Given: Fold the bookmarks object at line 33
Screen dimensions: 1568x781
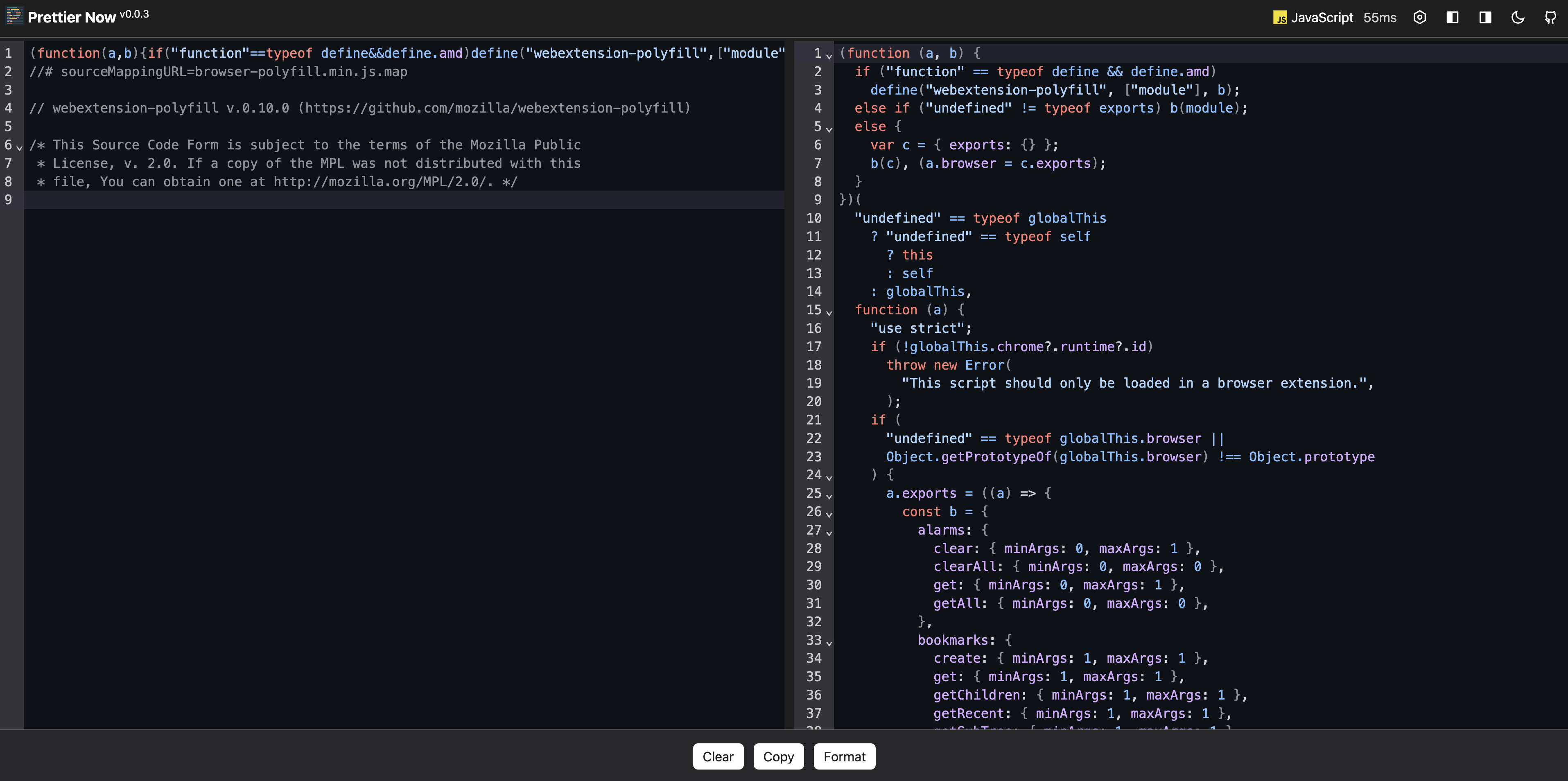Looking at the screenshot, I should (829, 643).
